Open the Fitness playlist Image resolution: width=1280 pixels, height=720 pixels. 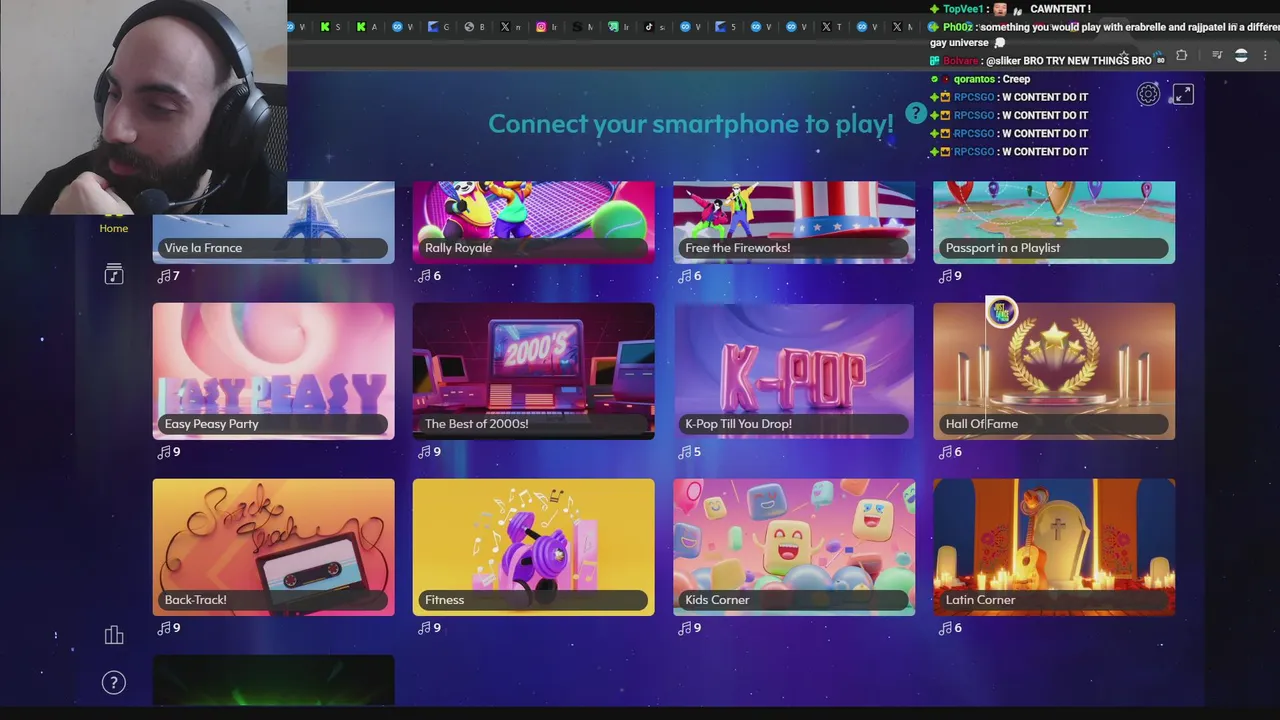tap(533, 547)
